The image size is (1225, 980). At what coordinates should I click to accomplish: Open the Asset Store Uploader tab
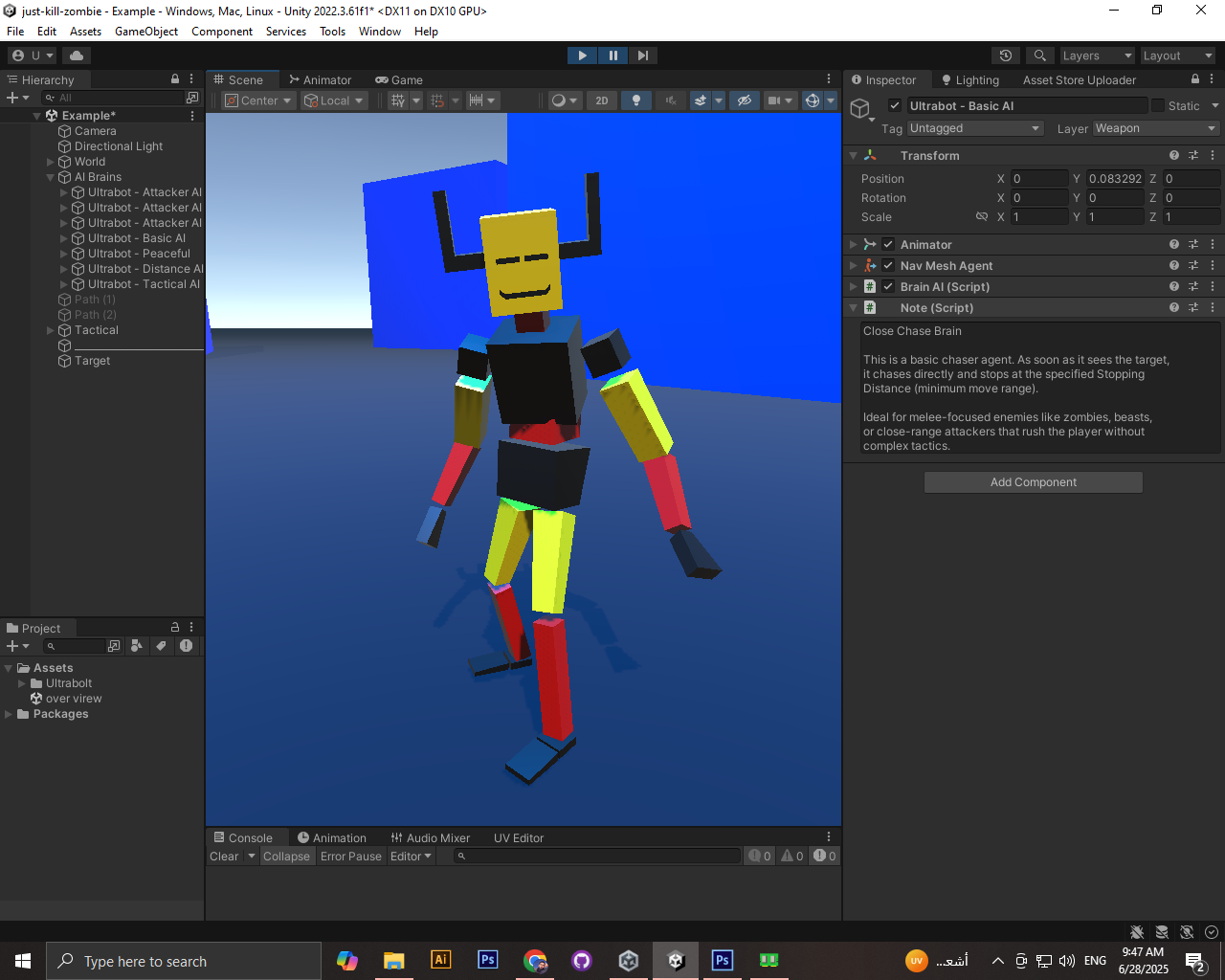(1080, 80)
